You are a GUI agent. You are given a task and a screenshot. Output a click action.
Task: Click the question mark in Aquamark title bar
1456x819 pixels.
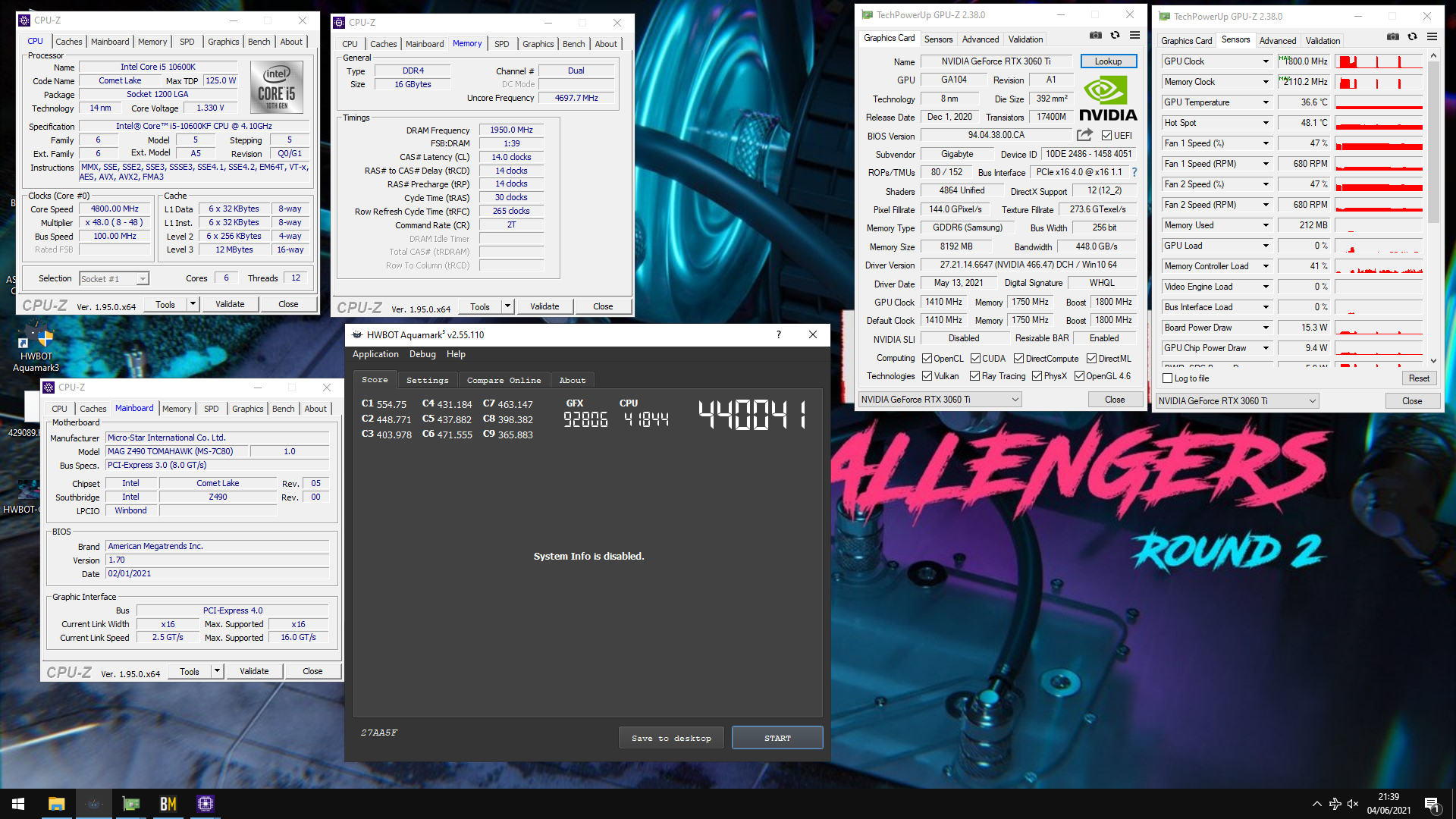(x=778, y=334)
